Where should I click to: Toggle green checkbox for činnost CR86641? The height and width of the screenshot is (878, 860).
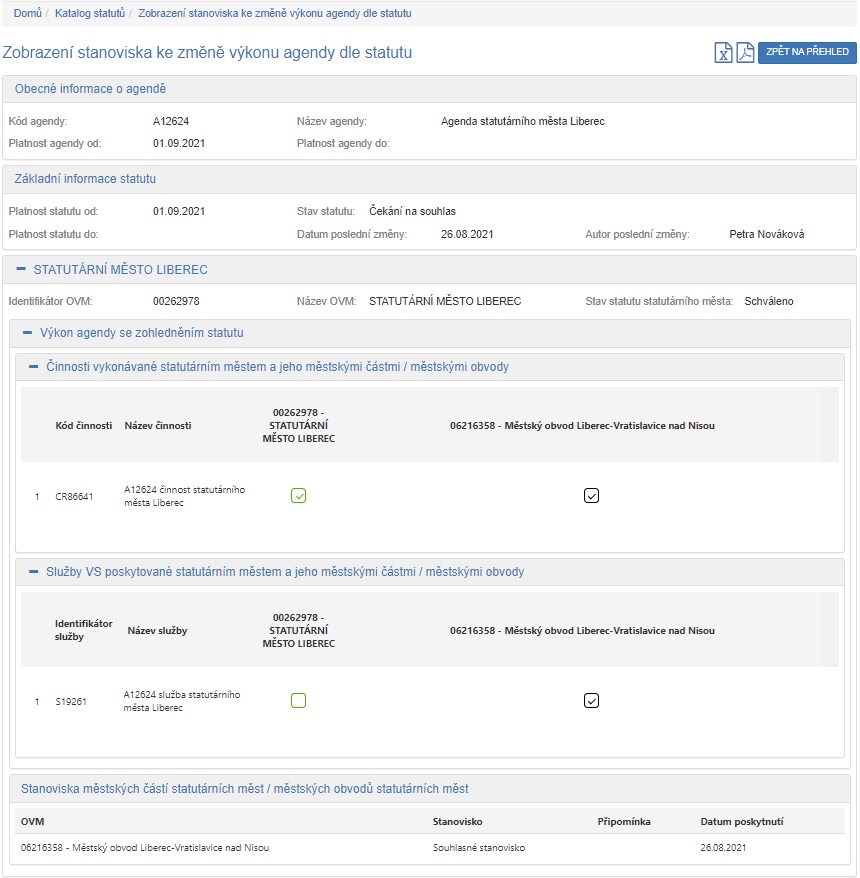(298, 495)
